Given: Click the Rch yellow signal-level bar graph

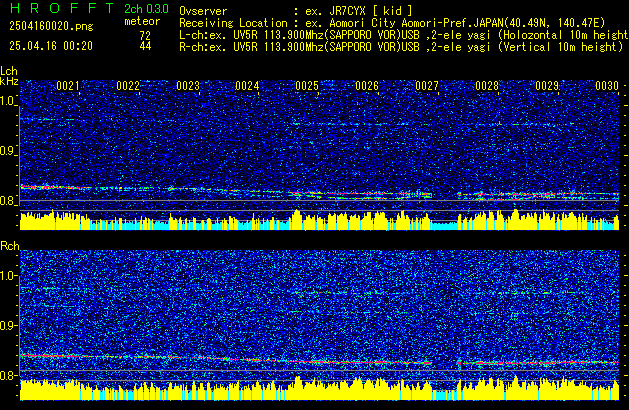Looking at the screenshot, I should (319, 388).
